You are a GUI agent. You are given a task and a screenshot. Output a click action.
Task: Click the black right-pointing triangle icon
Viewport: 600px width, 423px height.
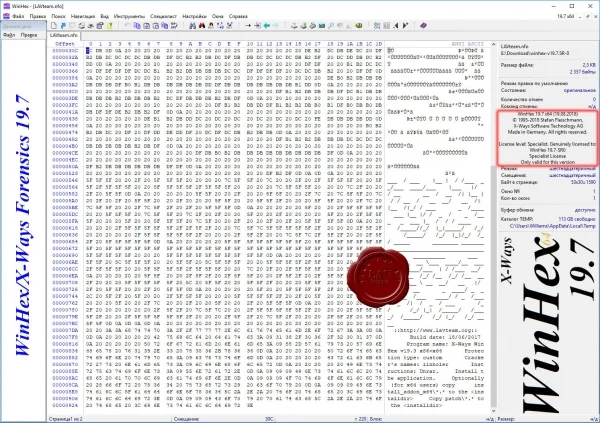(x=406, y=26)
